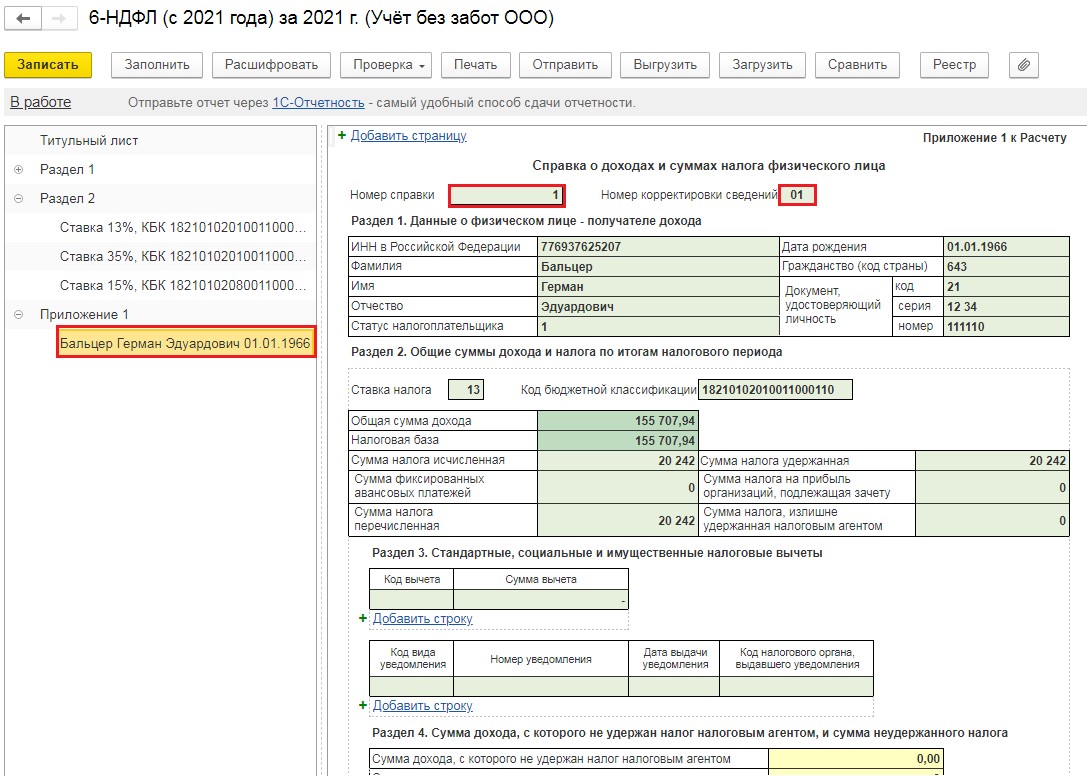Click the Печать button

pos(476,65)
